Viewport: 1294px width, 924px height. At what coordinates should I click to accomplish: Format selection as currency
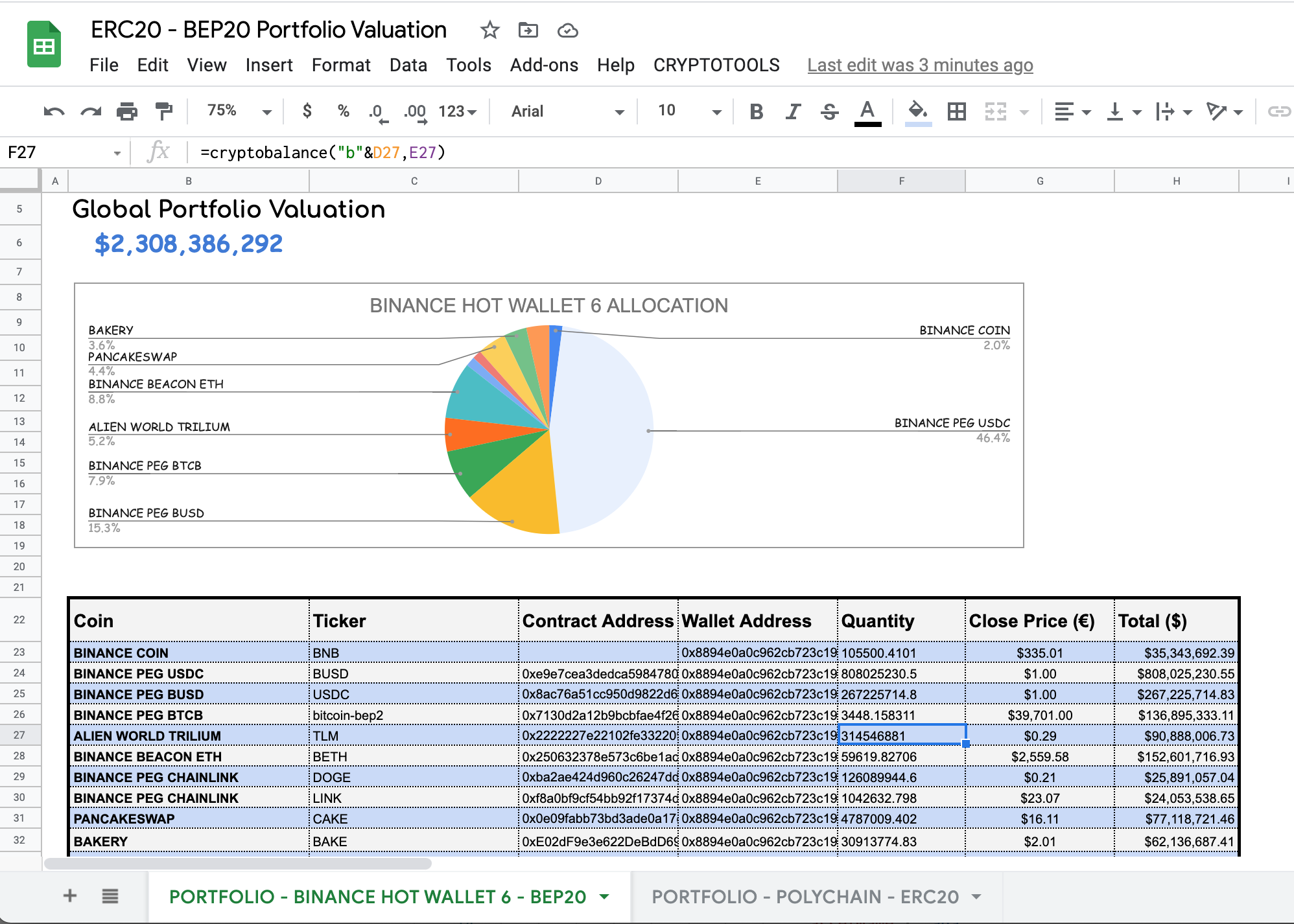[x=307, y=111]
